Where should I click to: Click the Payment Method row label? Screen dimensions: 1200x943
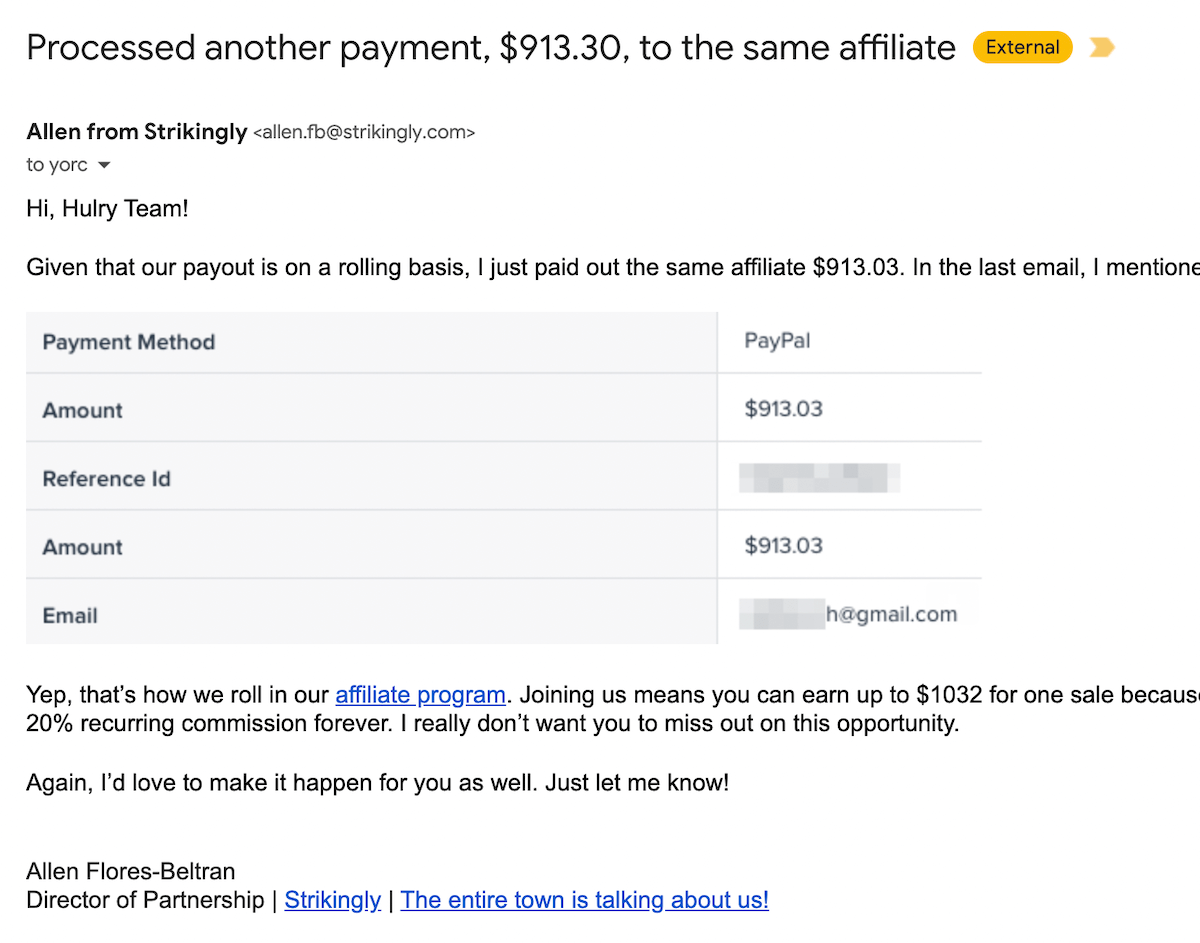tap(128, 342)
